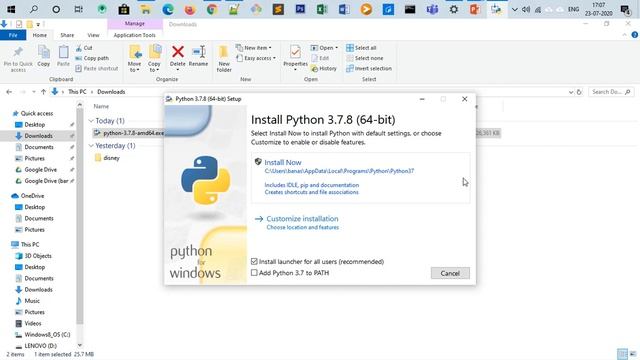
Task: Click the Name column header
Action: [101, 106]
